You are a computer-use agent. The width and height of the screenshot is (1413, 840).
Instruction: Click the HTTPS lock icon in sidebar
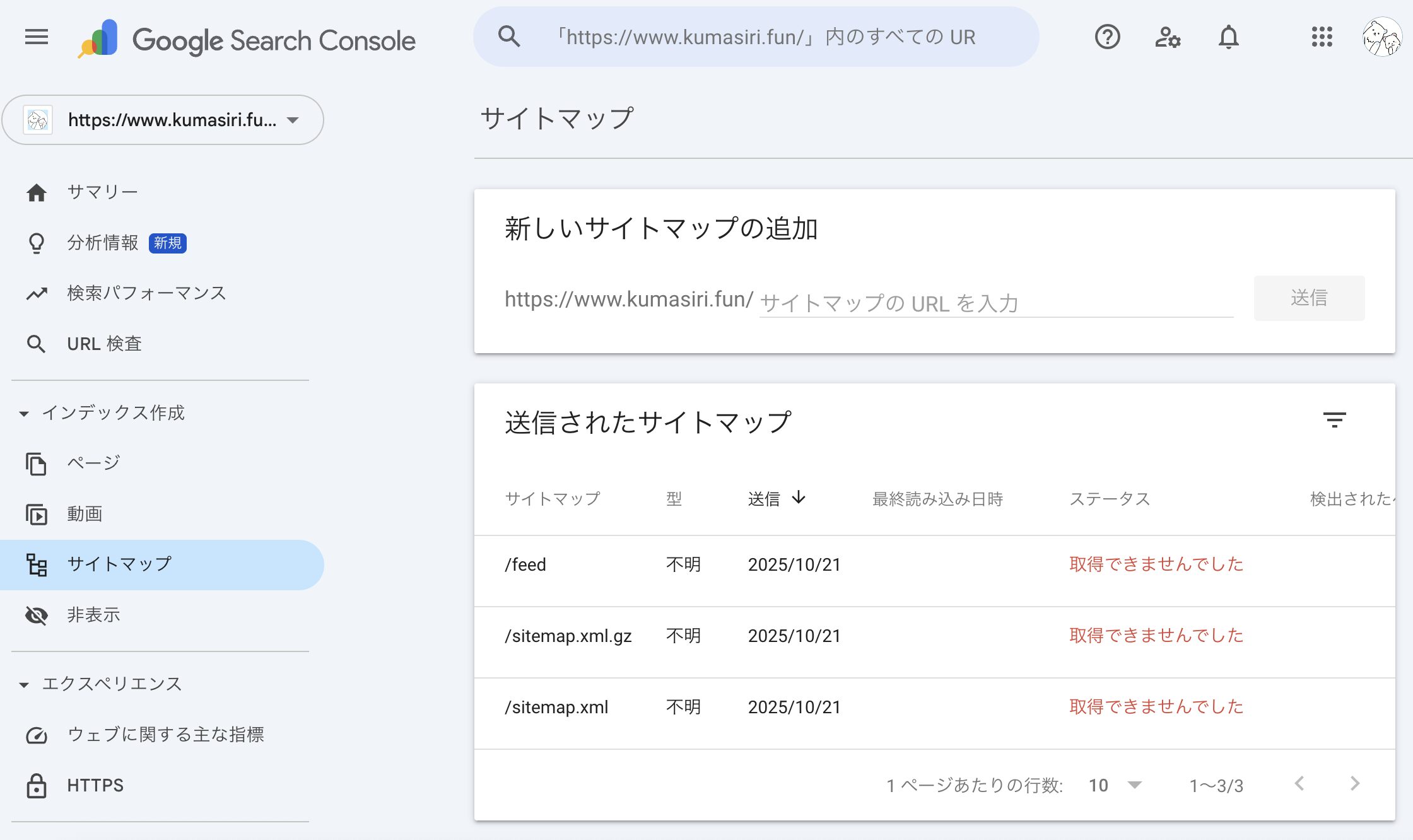pos(36,785)
